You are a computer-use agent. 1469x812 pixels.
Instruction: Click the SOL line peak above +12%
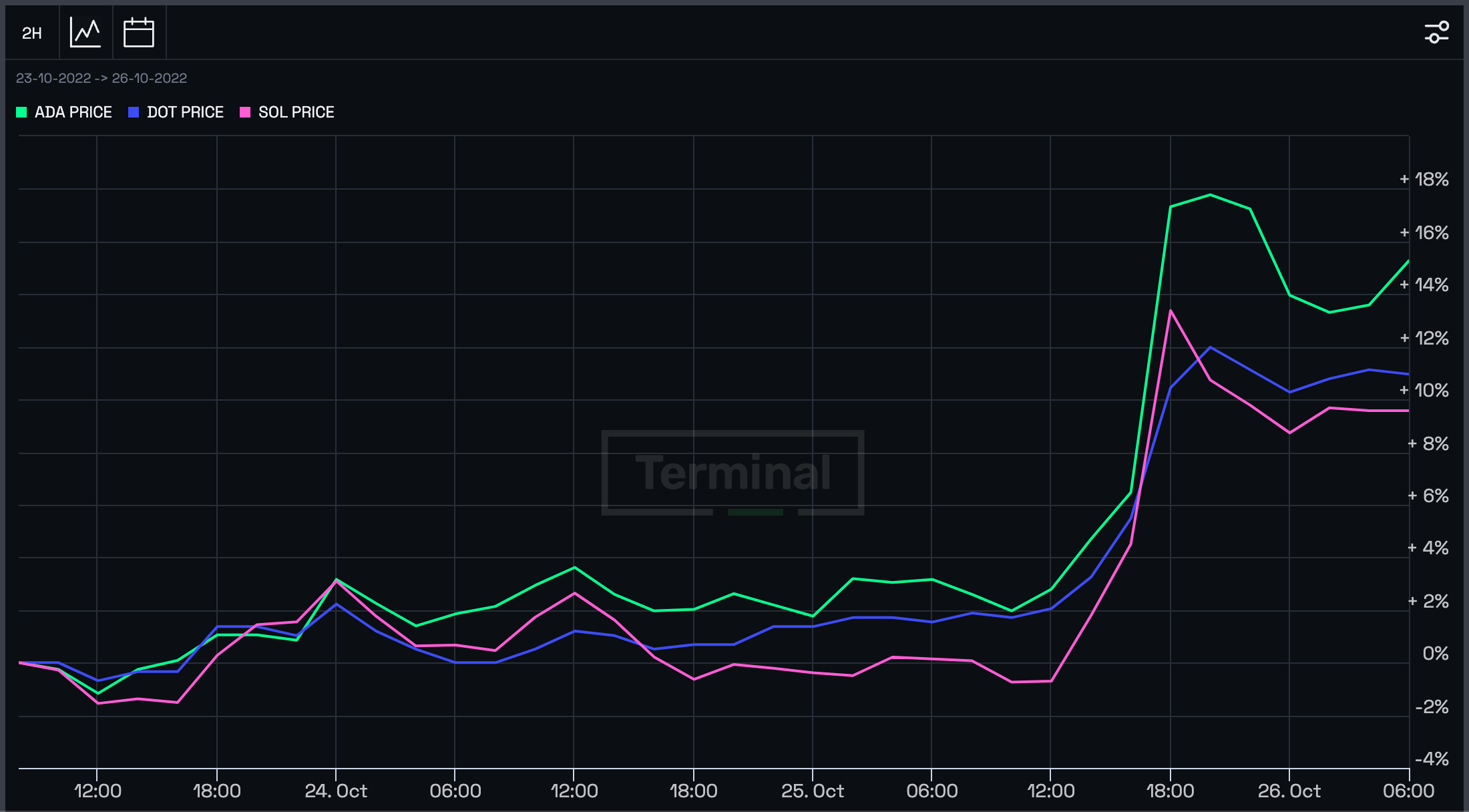(1171, 311)
